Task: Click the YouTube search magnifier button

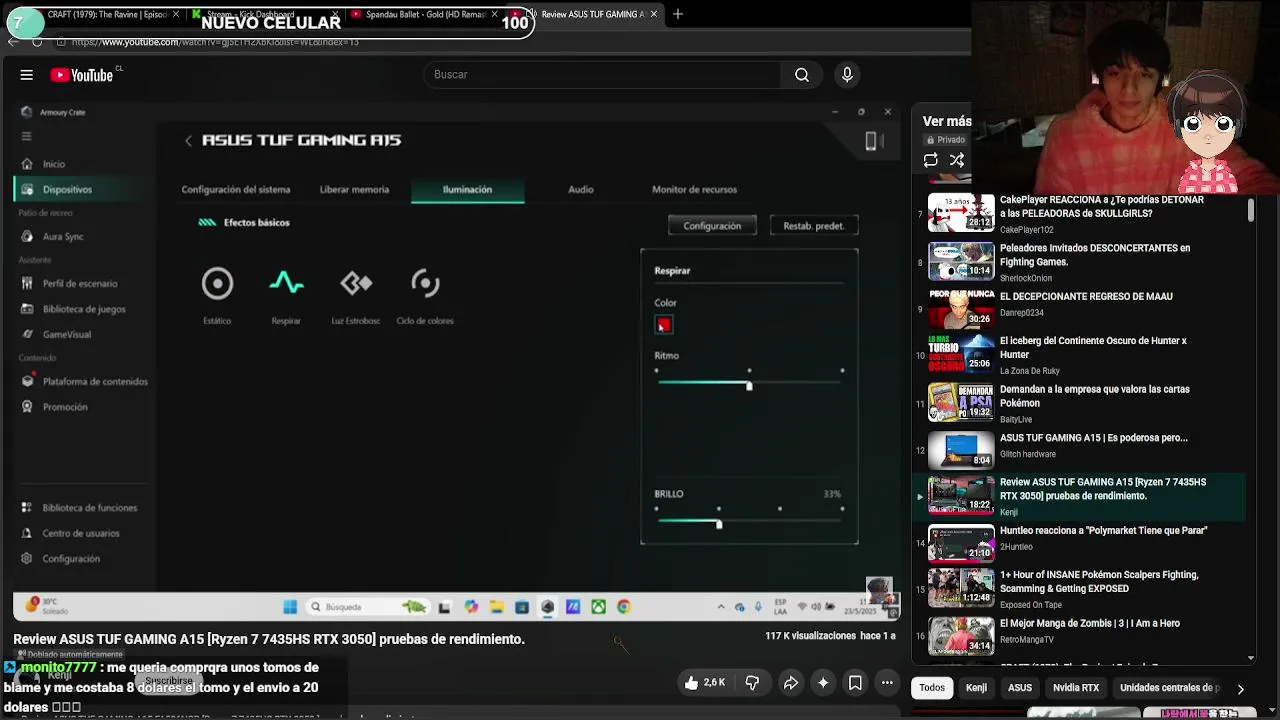Action: coord(802,75)
